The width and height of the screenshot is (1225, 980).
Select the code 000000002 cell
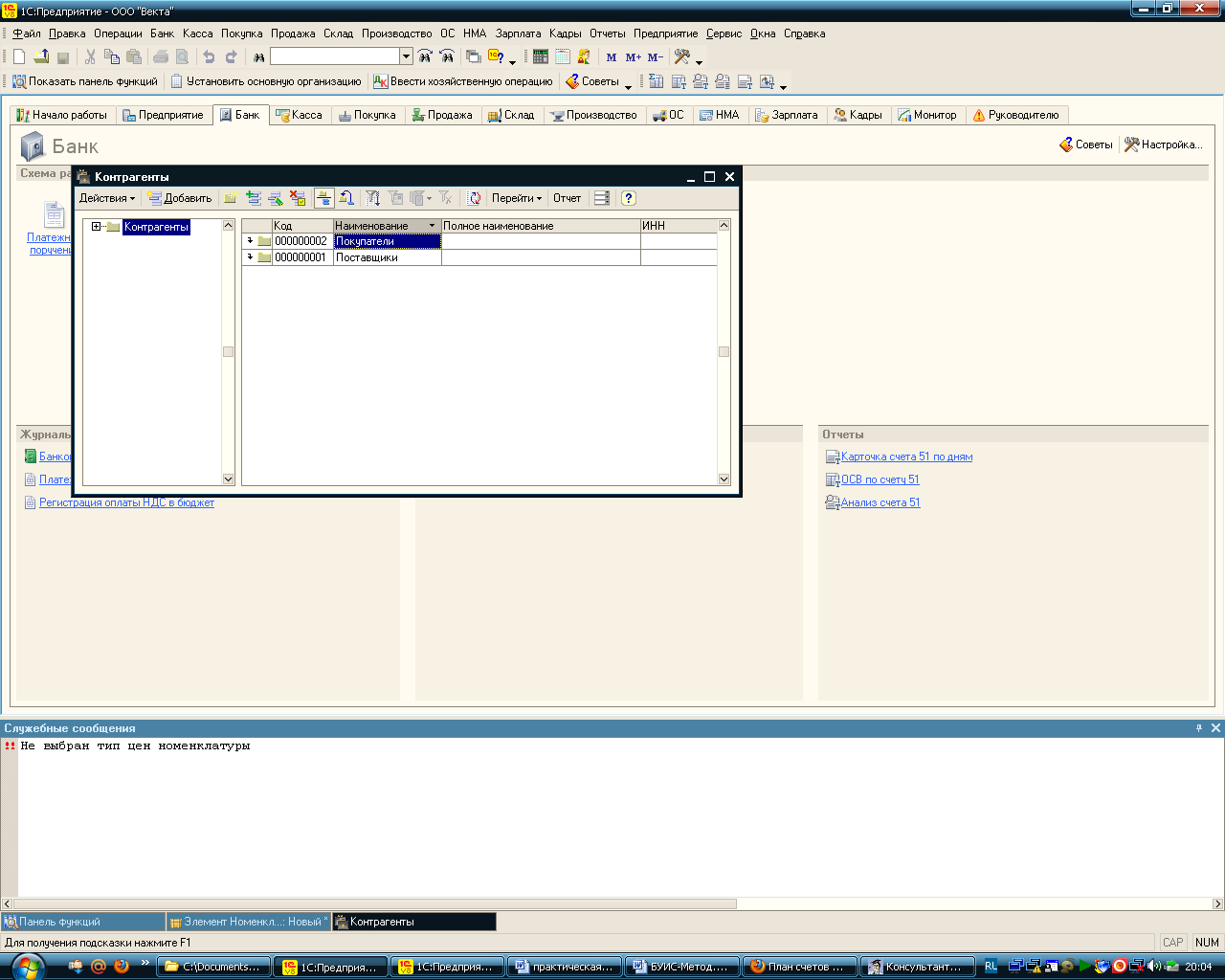tap(301, 241)
